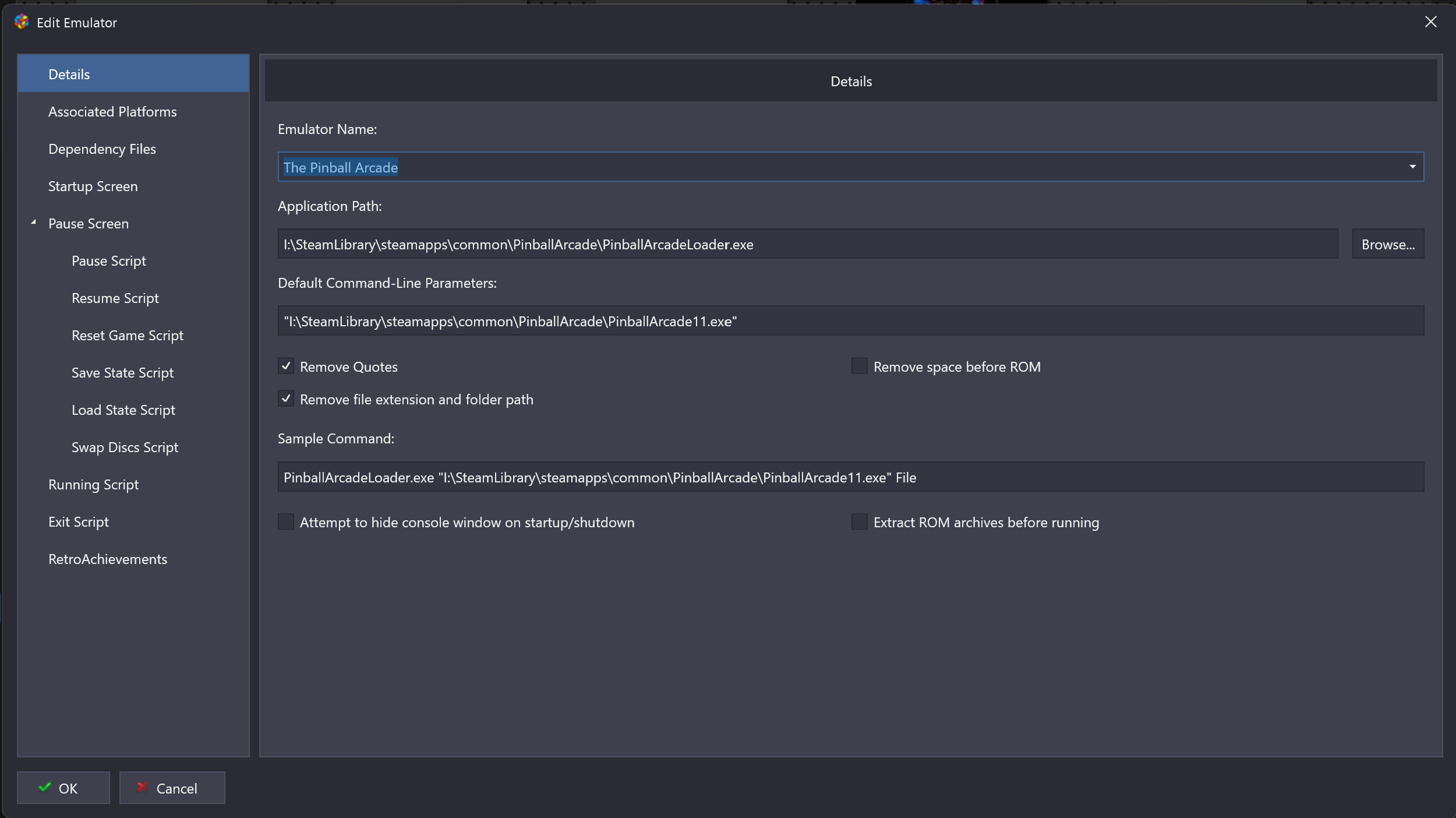Open Associated Platforms section
The height and width of the screenshot is (818, 1456).
133,111
